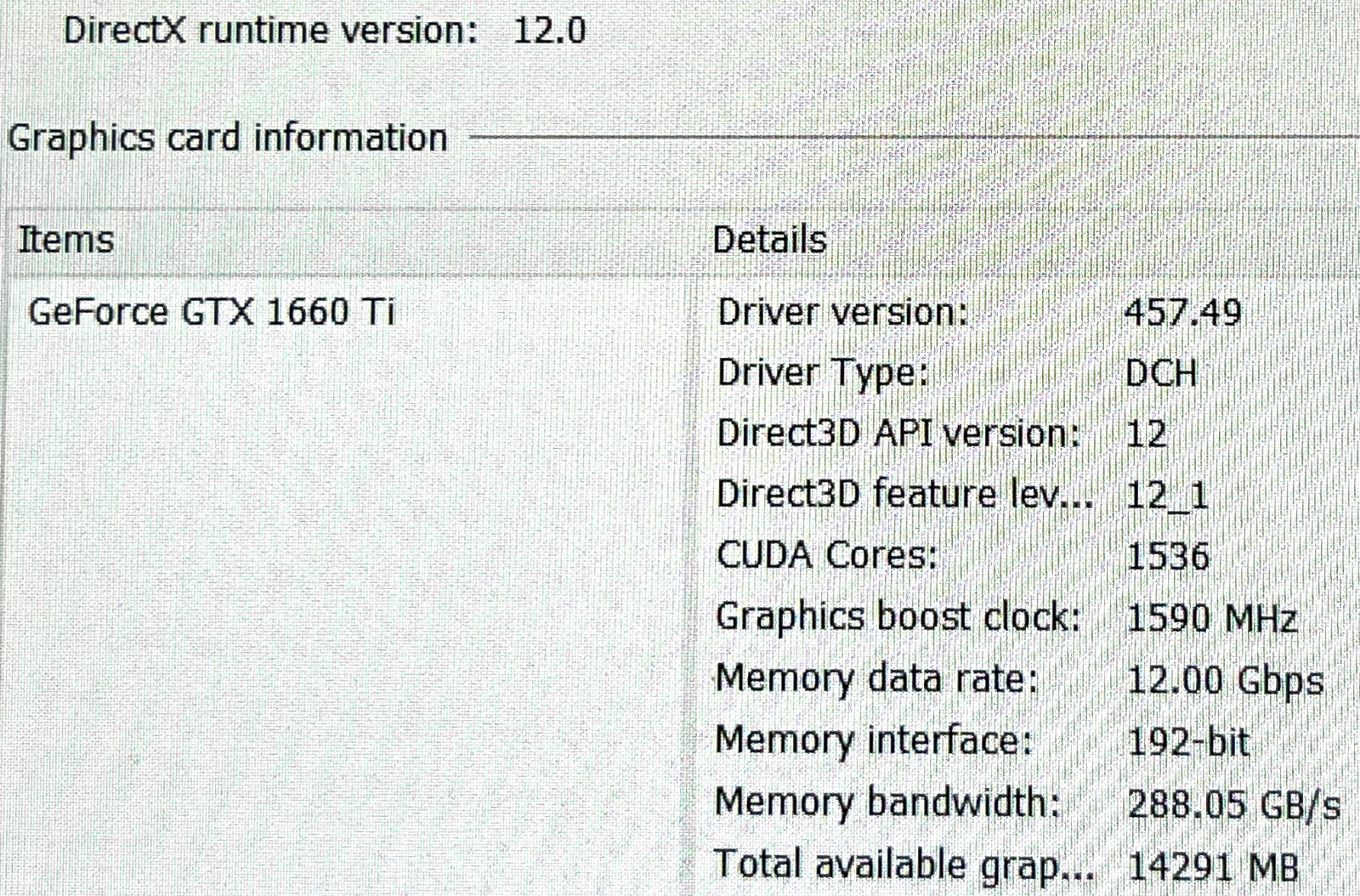The height and width of the screenshot is (896, 1360).
Task: Select driver version value 457.49
Action: (1183, 313)
